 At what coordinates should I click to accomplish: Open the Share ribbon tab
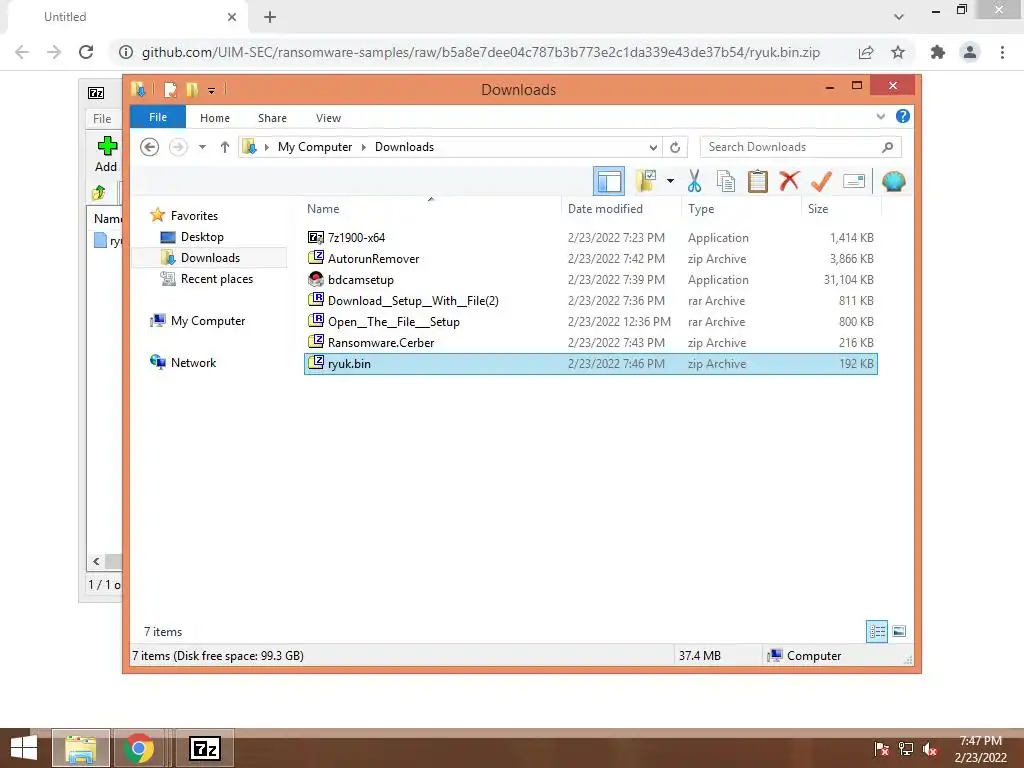point(272,118)
